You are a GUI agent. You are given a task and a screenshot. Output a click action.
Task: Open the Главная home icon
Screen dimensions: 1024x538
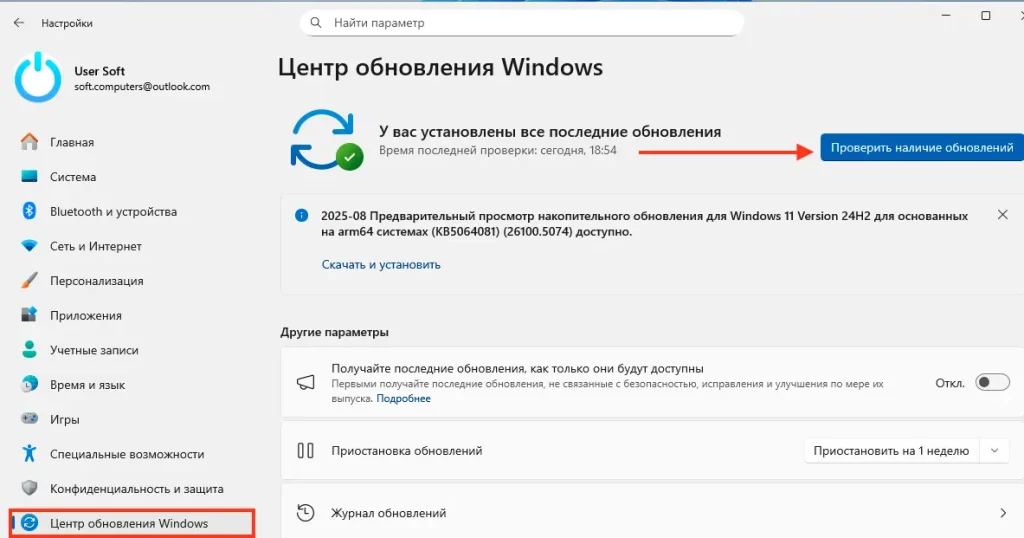click(x=29, y=142)
